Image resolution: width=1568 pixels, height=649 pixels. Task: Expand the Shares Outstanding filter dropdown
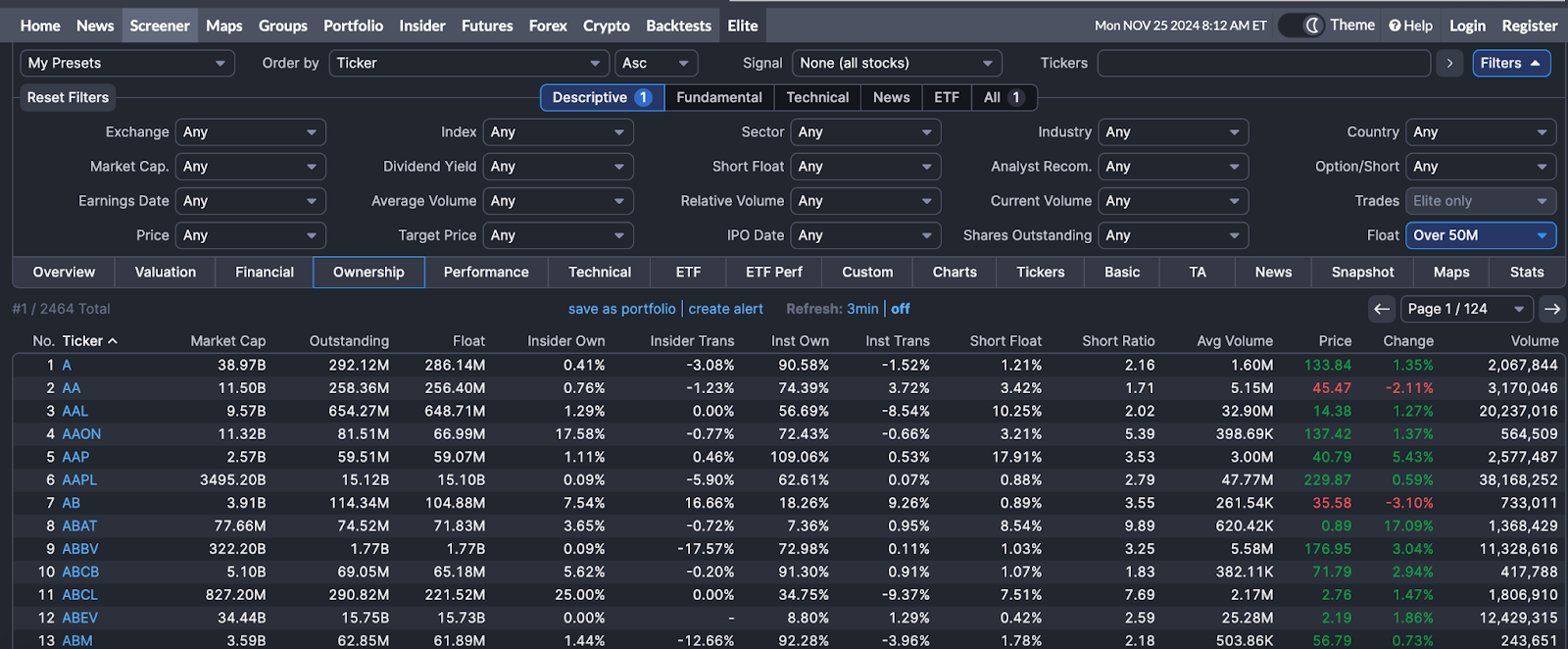coord(1173,235)
